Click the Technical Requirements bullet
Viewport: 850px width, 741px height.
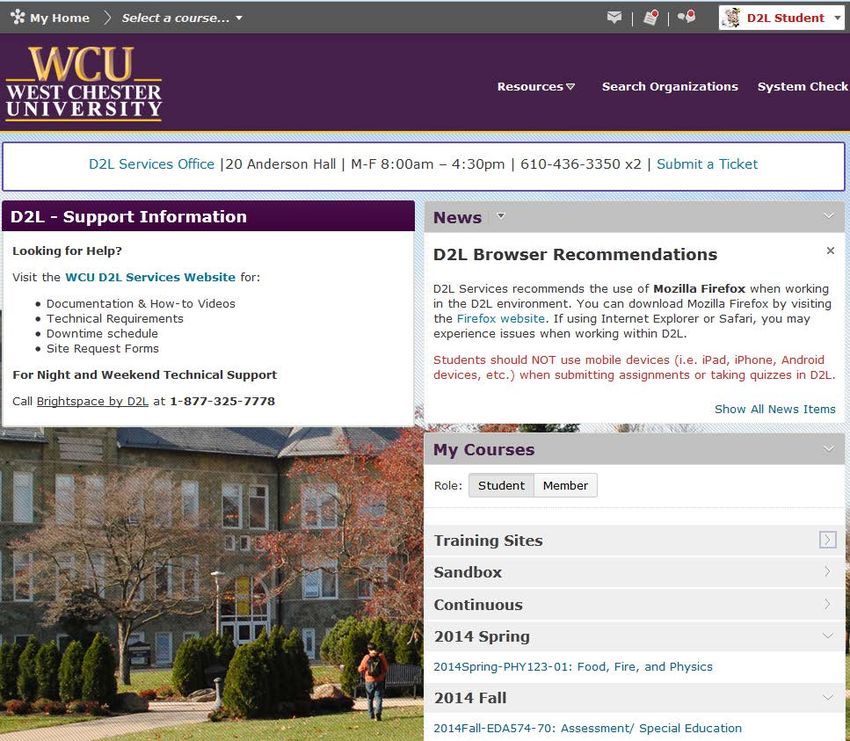(x=115, y=318)
